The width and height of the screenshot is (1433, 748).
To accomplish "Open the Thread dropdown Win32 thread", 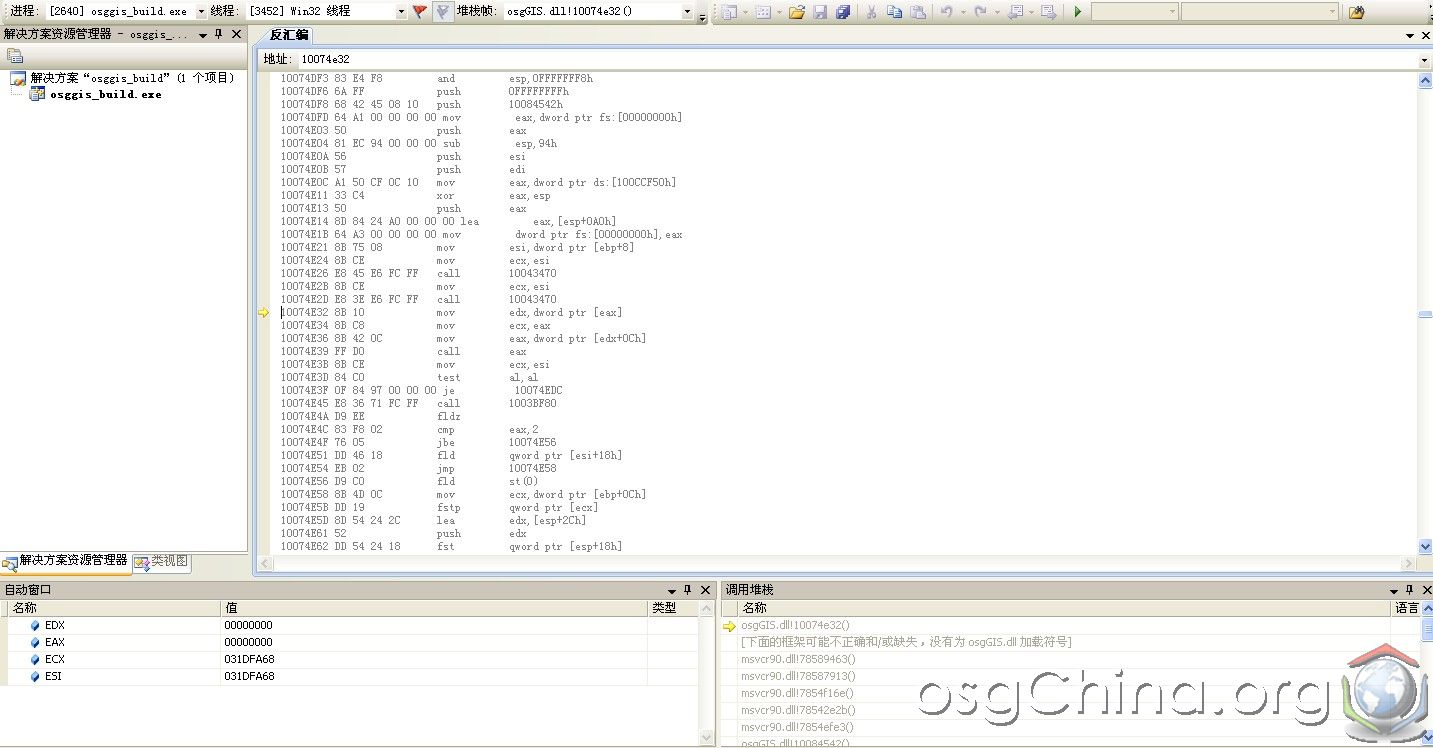I will point(402,12).
